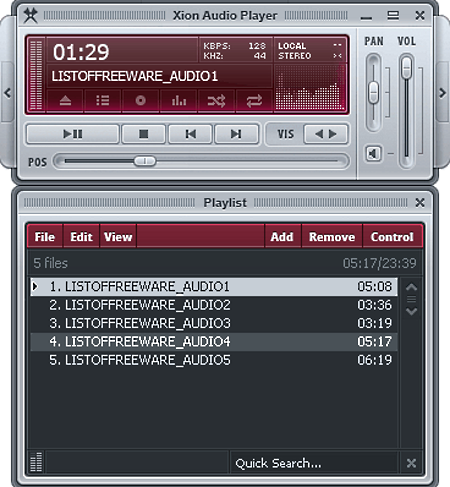Select track 3. LISTOFFREEWARE_AUDIO3
The height and width of the screenshot is (487, 450).
click(214, 323)
